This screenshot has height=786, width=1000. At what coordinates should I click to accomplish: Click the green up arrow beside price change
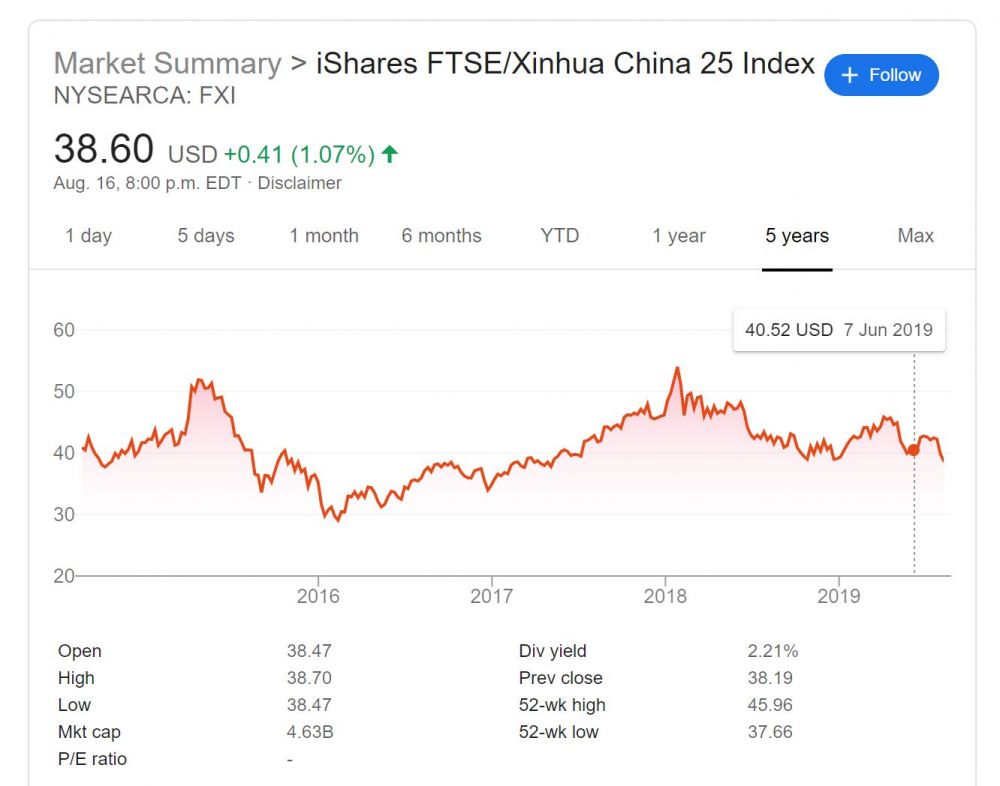390,154
